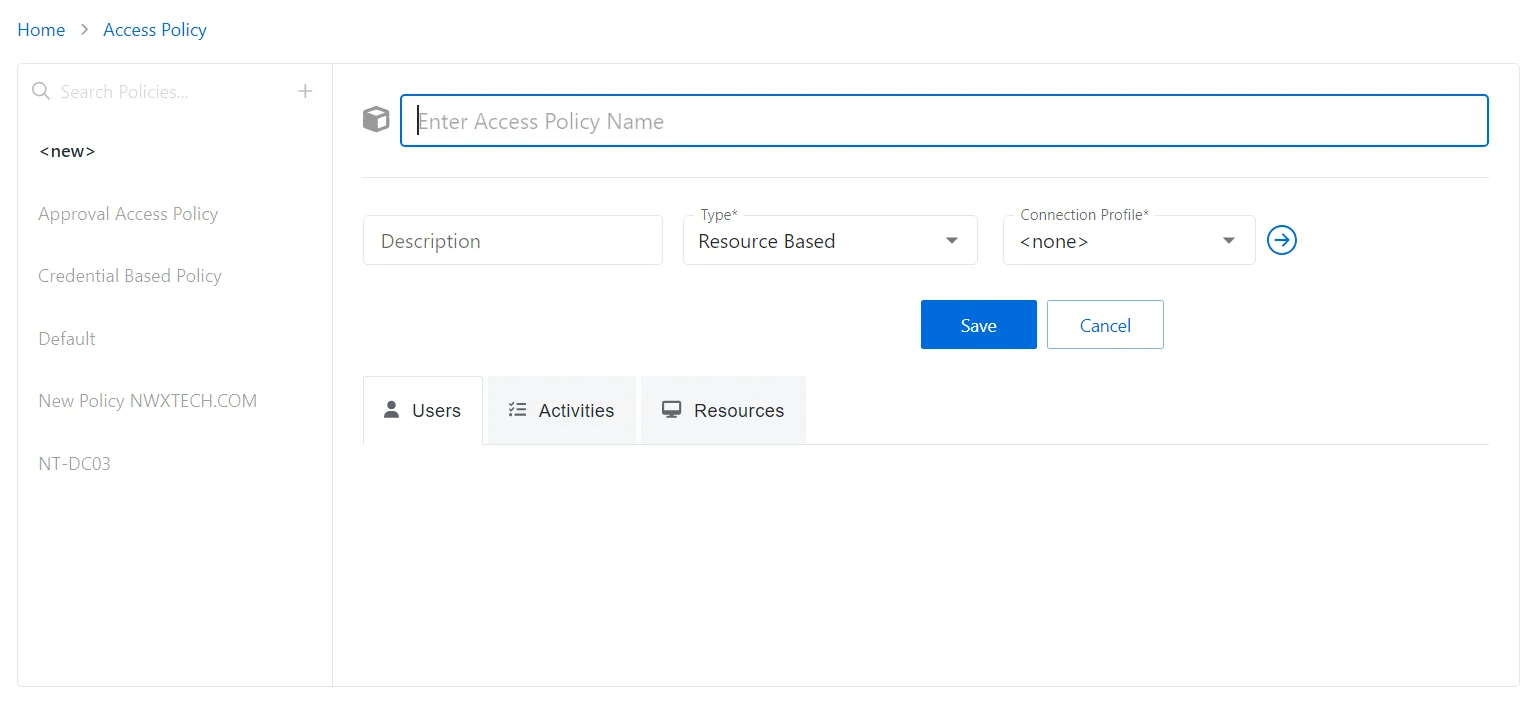The height and width of the screenshot is (704, 1537).
Task: Click the Resources tab monitor icon
Action: [672, 410]
